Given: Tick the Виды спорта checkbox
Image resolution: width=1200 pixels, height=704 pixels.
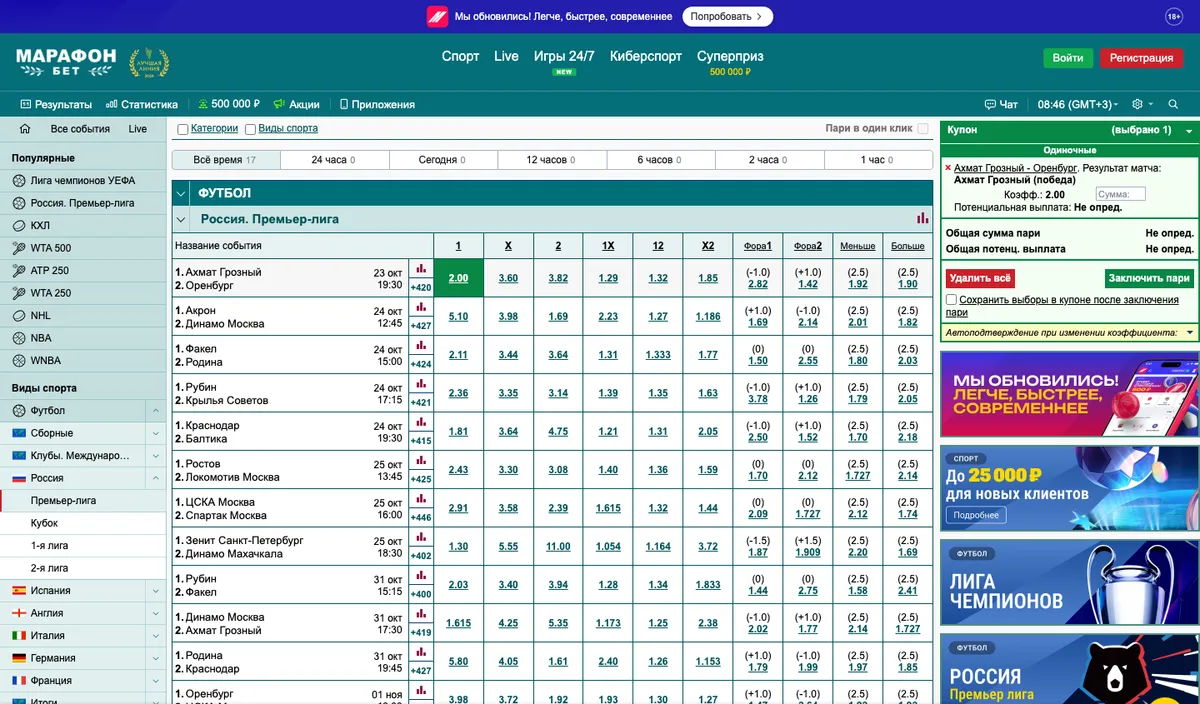Looking at the screenshot, I should pyautogui.click(x=251, y=129).
